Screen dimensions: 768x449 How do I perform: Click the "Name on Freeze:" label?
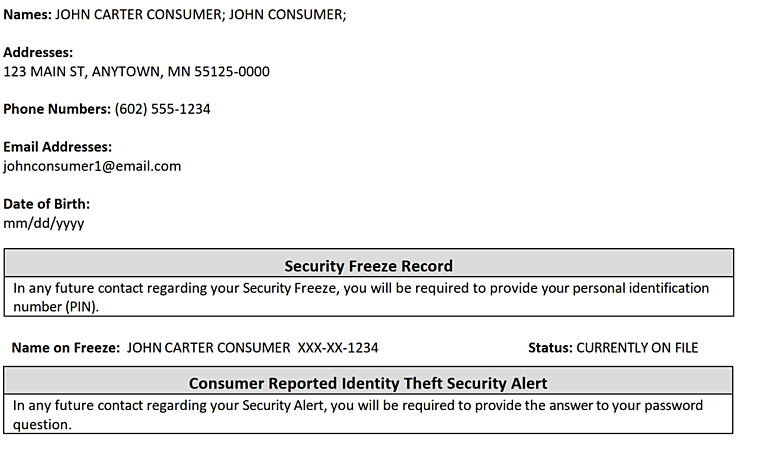pyautogui.click(x=65, y=348)
